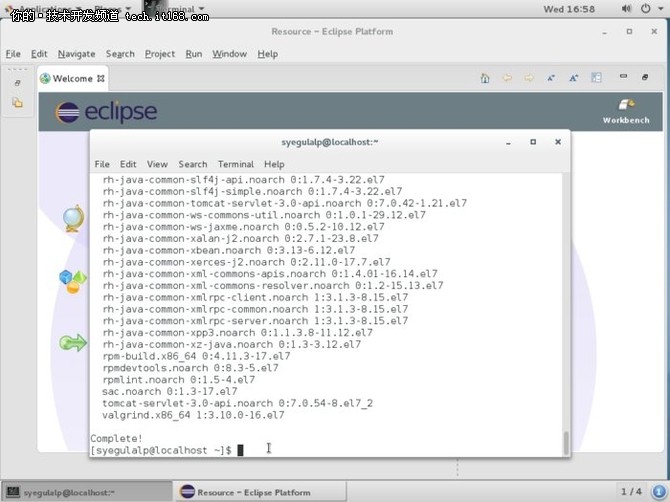The width and height of the screenshot is (670, 502).
Task: Select rh-java-common-xmlrpc-server.noarch line
Action: click(x=255, y=321)
